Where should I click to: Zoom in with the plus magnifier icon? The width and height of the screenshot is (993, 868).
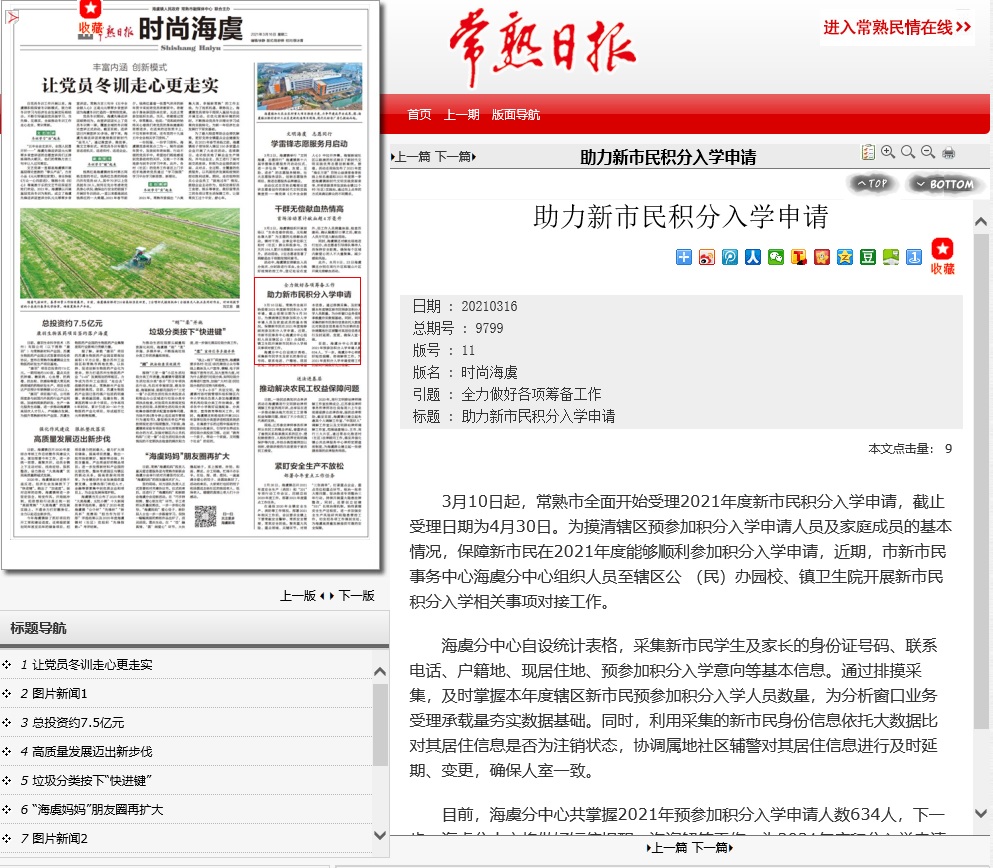coord(888,152)
